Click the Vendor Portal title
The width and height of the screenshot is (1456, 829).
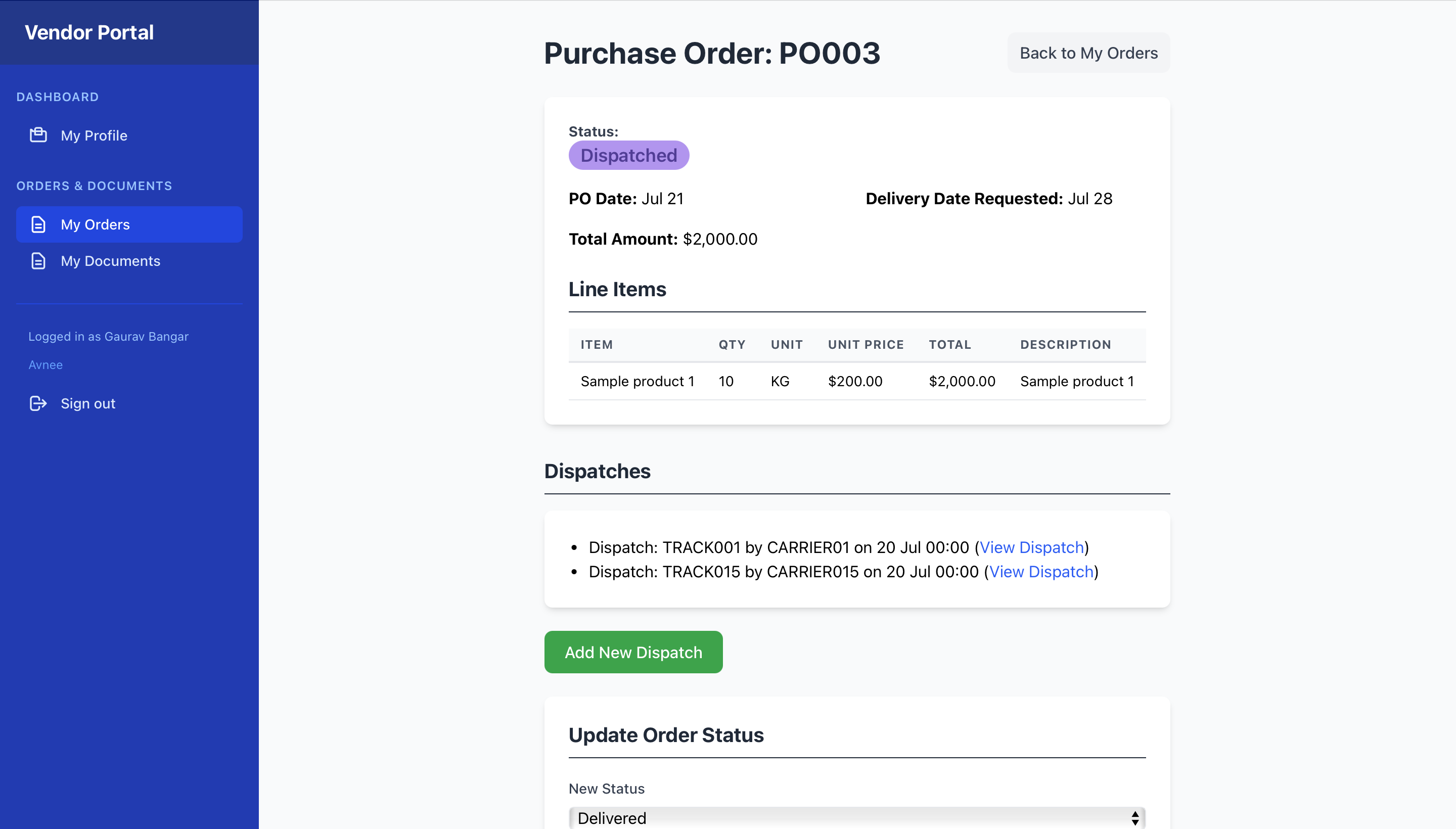(89, 32)
